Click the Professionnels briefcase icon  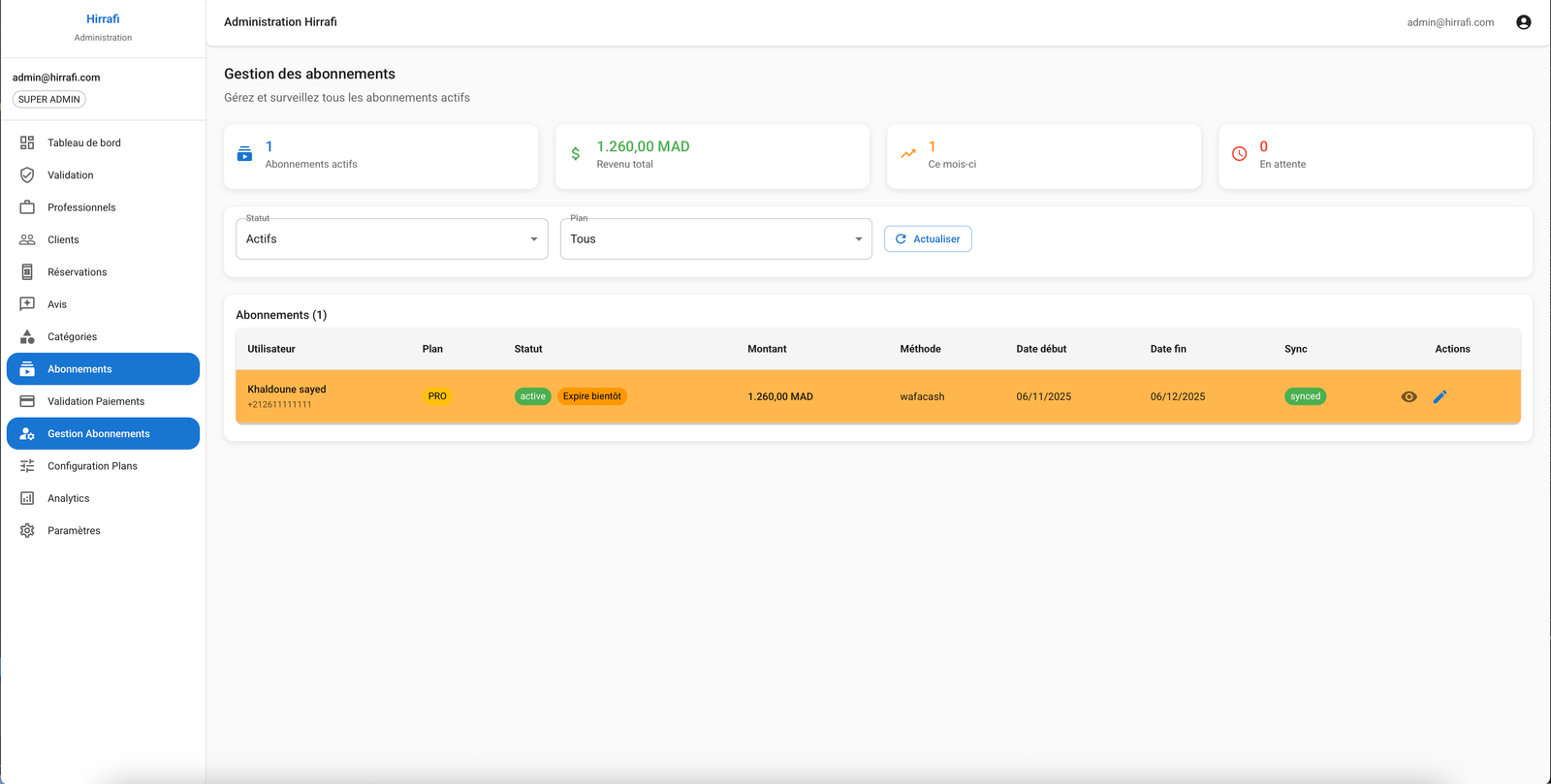[27, 207]
